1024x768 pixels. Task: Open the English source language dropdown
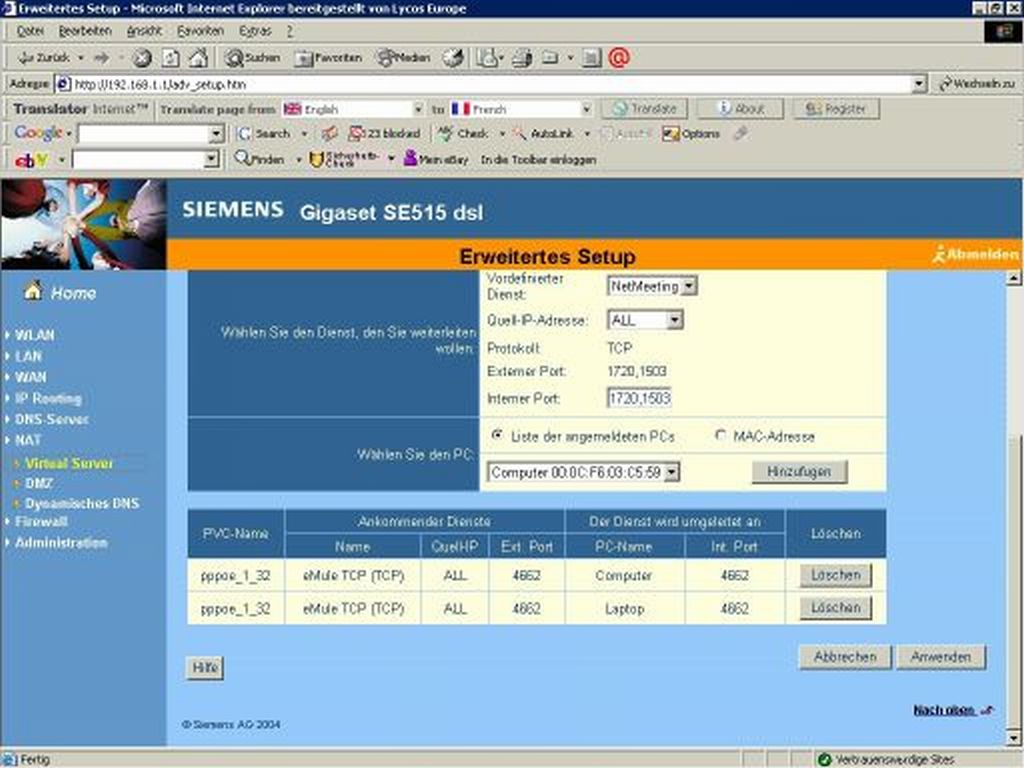coord(418,109)
